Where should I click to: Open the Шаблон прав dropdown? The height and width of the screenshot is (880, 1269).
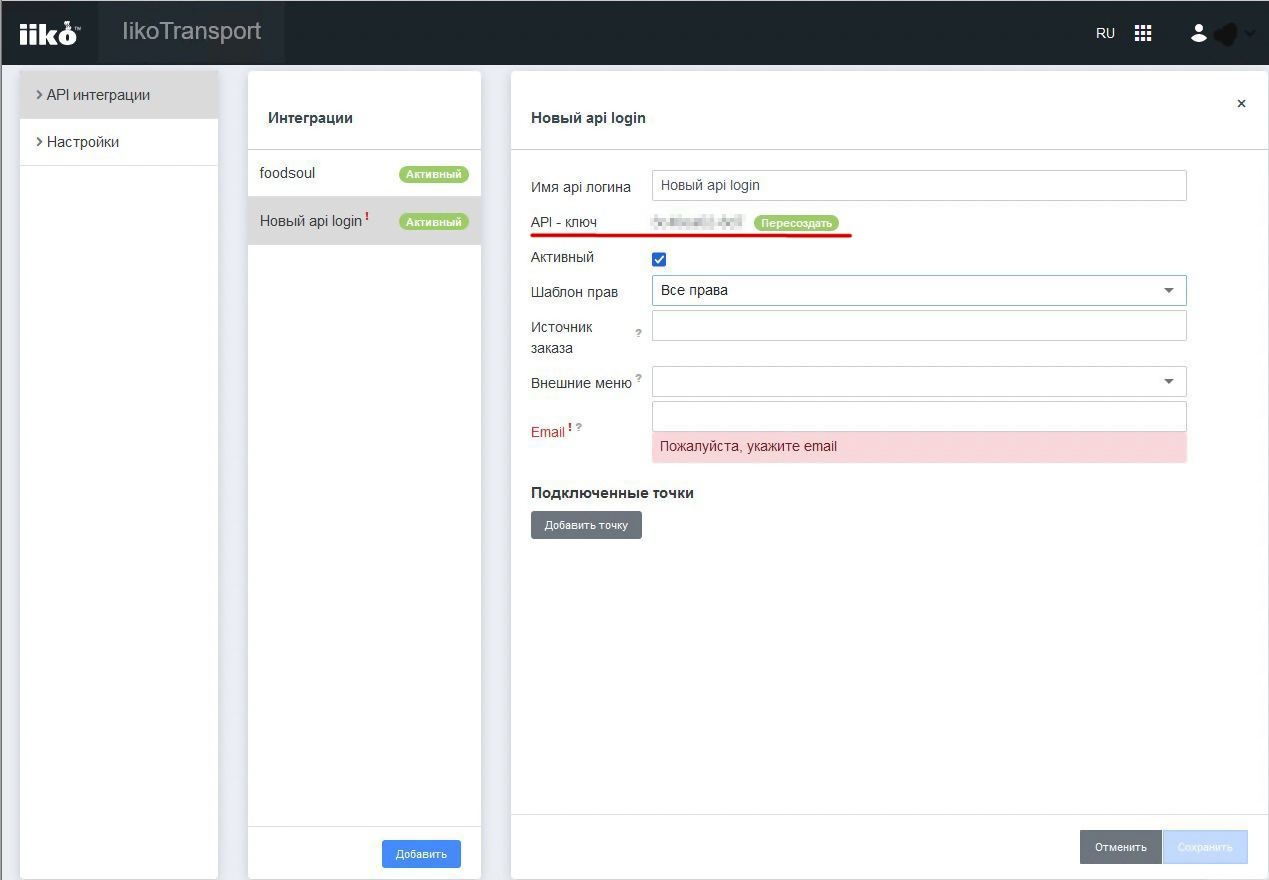click(918, 290)
